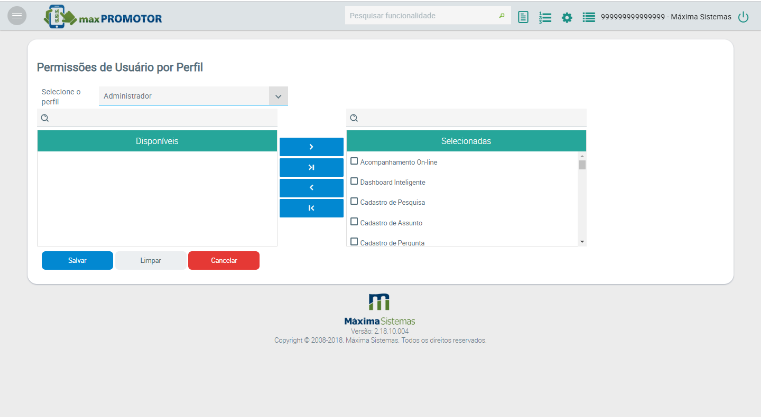This screenshot has width=761, height=418.
Task: Click the Selecionadas scrollbar up arrow
Action: (582, 156)
